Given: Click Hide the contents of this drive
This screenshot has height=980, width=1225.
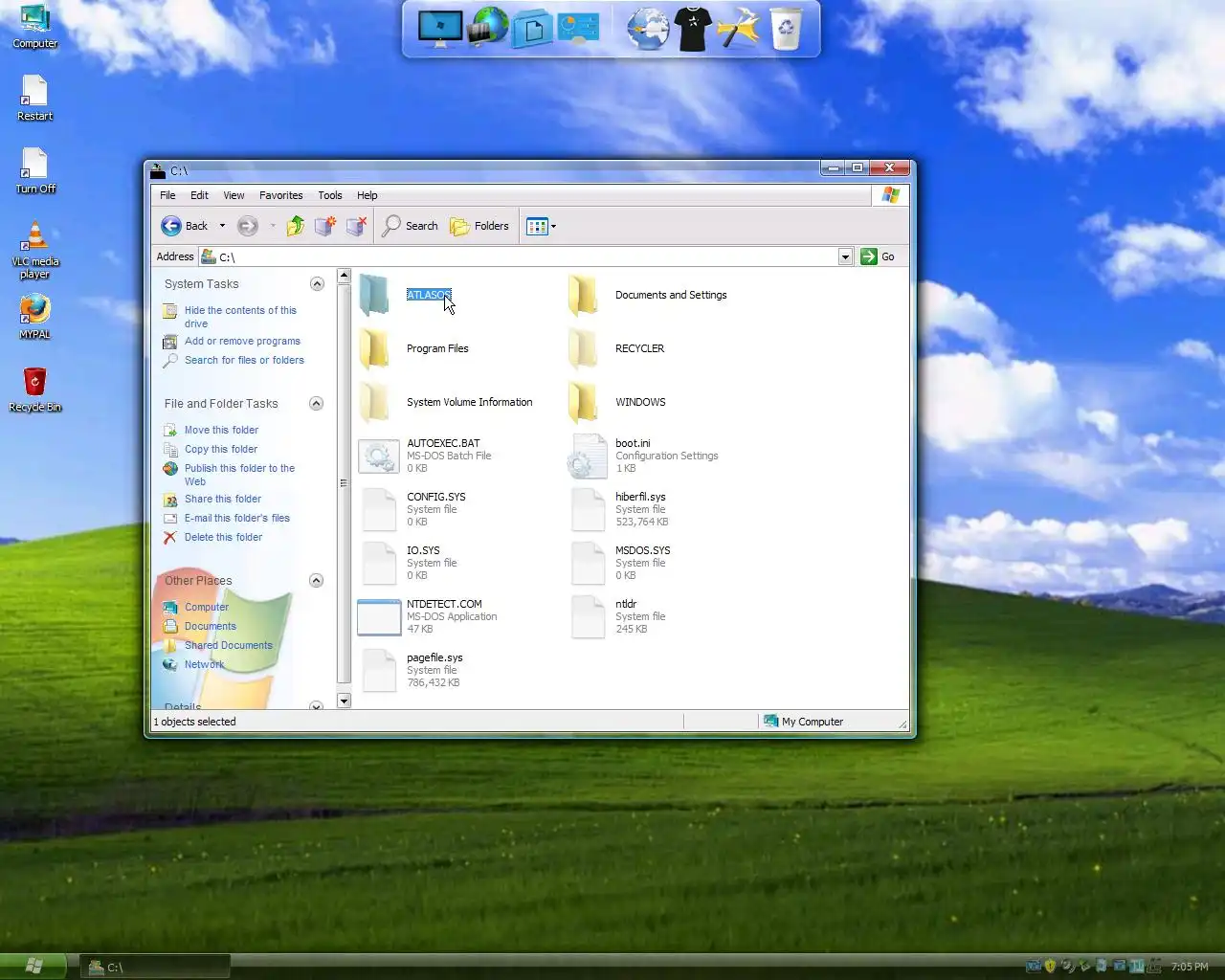Looking at the screenshot, I should point(240,317).
